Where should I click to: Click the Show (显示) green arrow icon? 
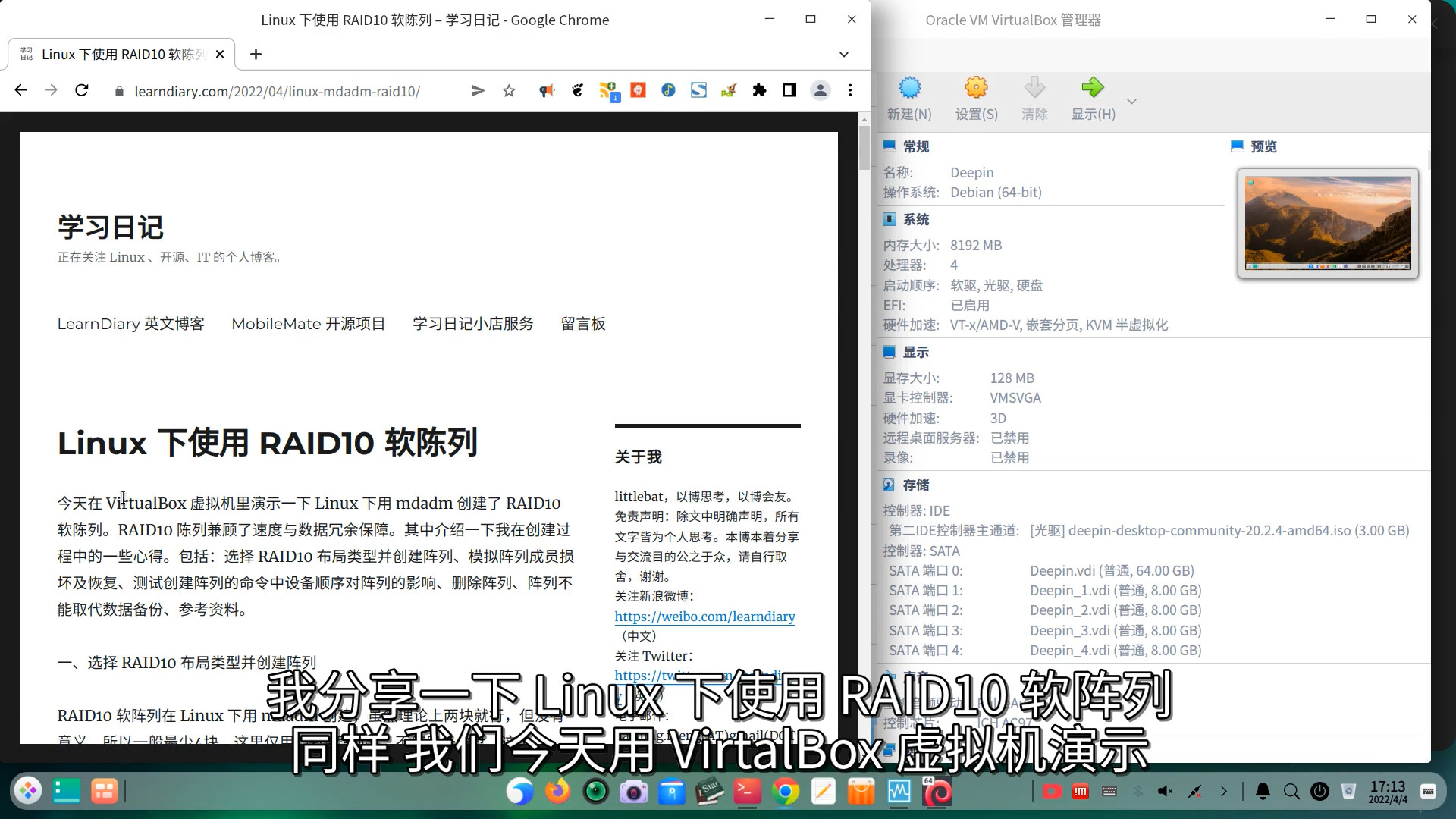coord(1092,88)
